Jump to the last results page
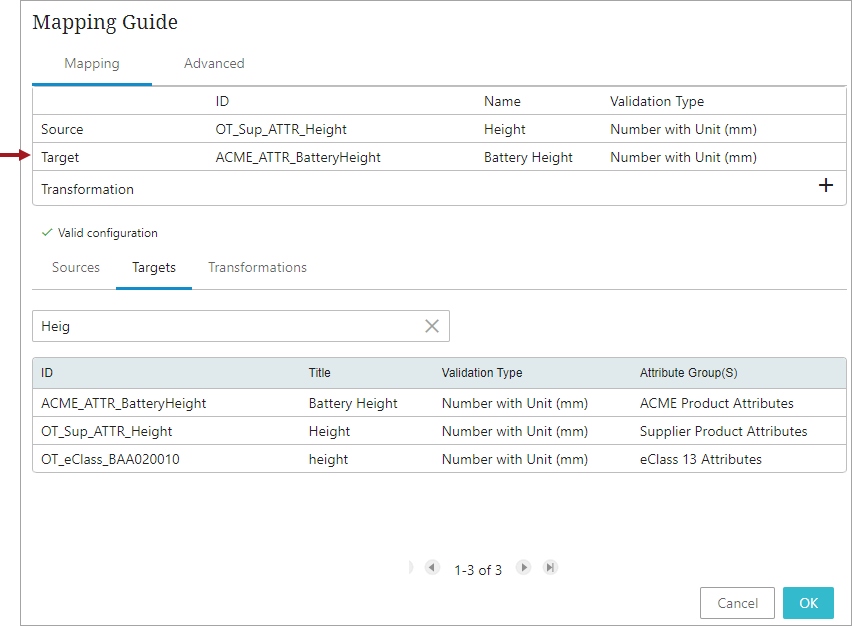This screenshot has height=626, width=852. (549, 568)
